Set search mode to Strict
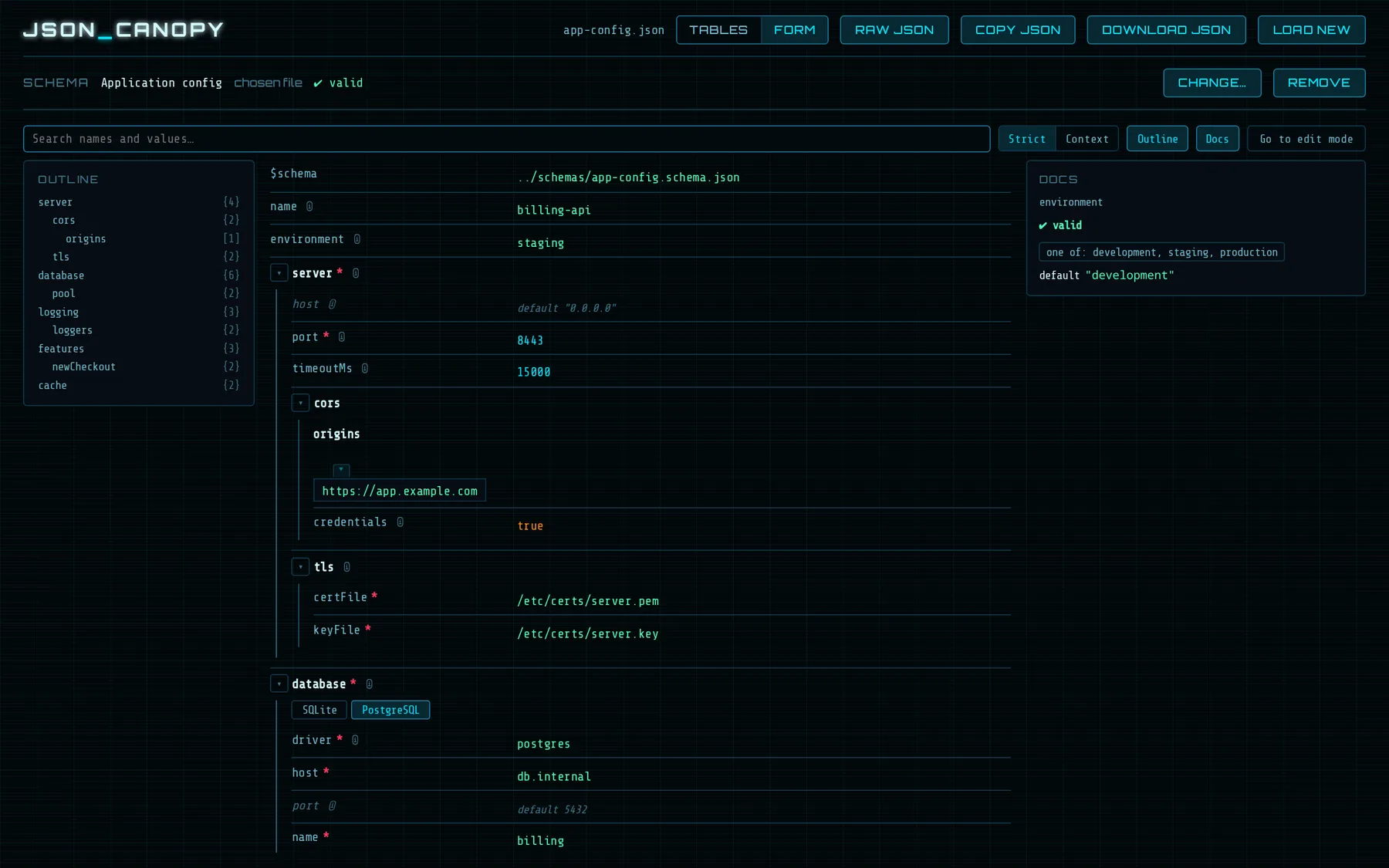The height and width of the screenshot is (868, 1389). (x=1027, y=139)
